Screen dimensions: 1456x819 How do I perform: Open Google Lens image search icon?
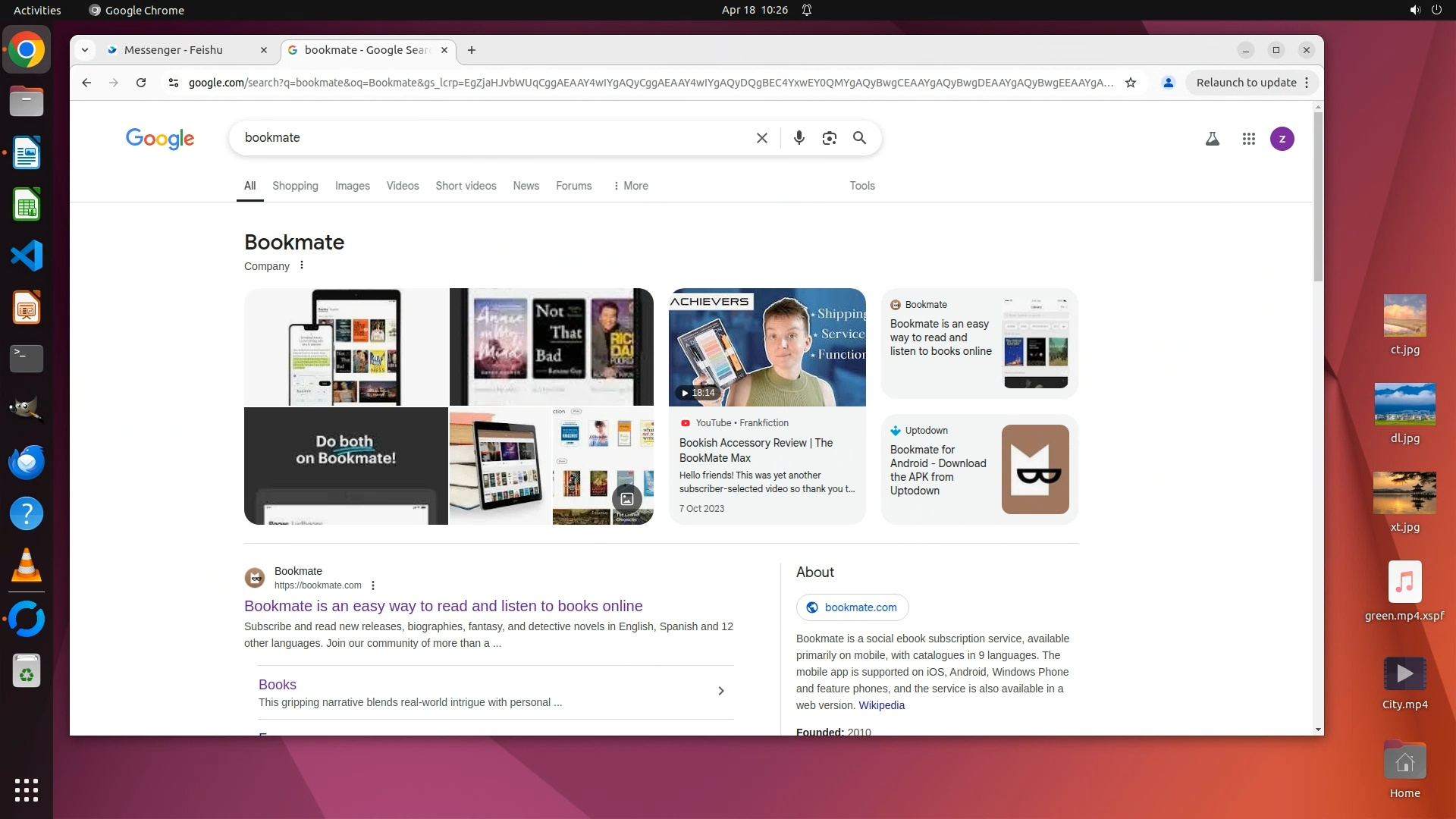point(829,138)
